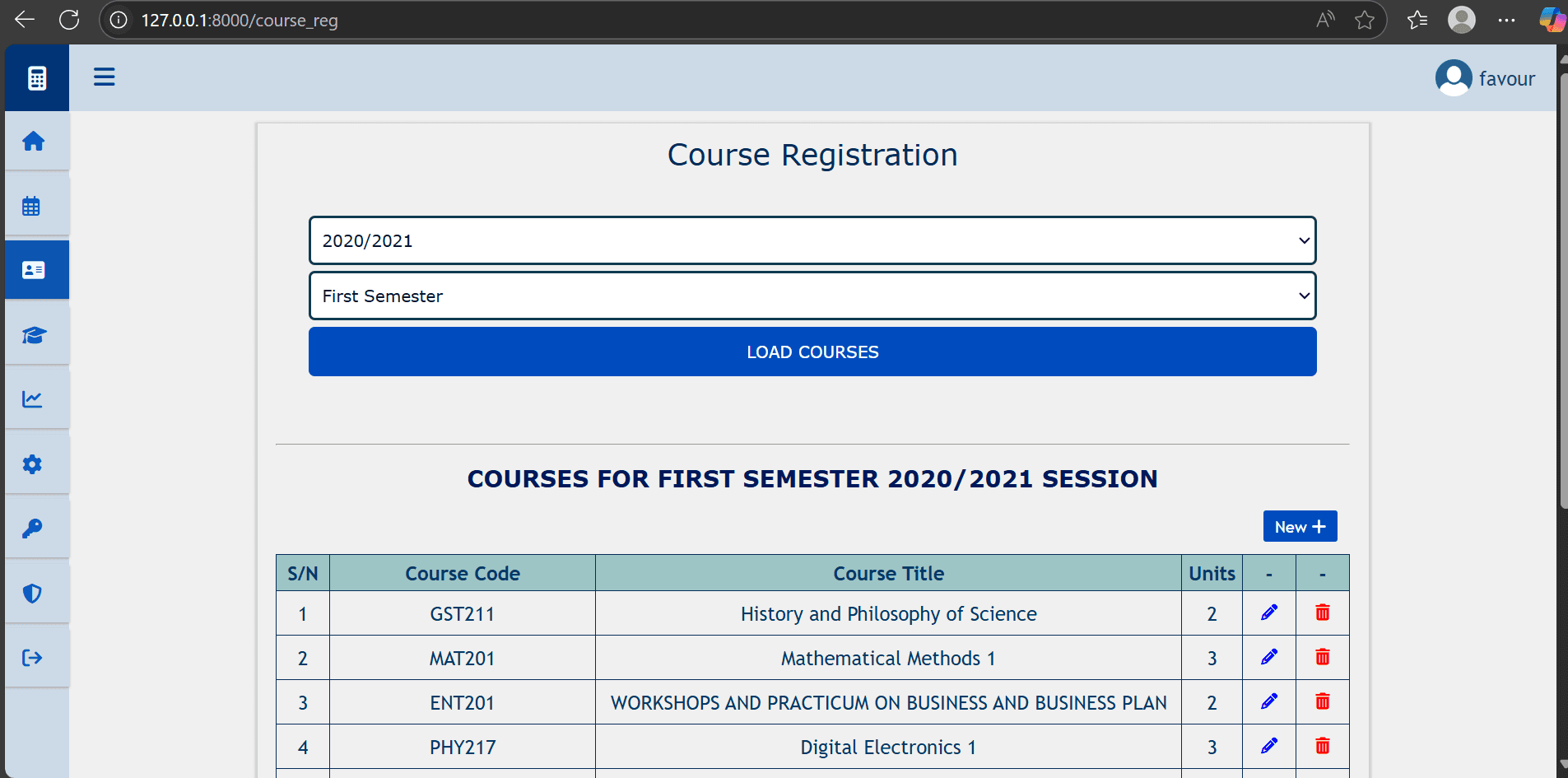
Task: Delete the MAT201 course row
Action: coord(1322,657)
